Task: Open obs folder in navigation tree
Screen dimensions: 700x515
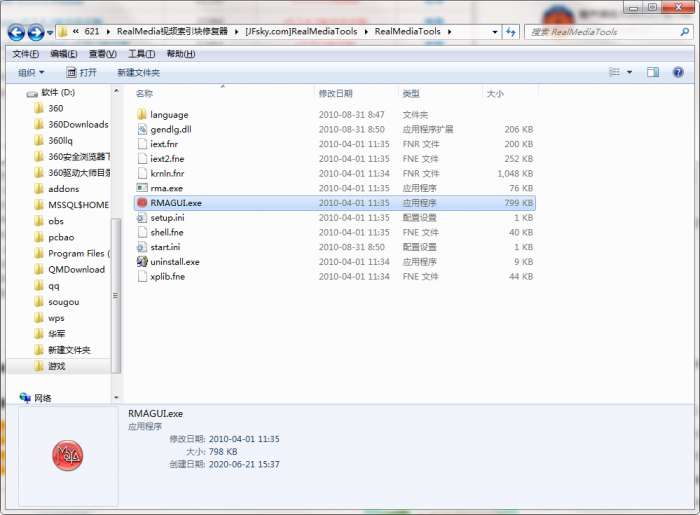Action: pyautogui.click(x=49, y=221)
